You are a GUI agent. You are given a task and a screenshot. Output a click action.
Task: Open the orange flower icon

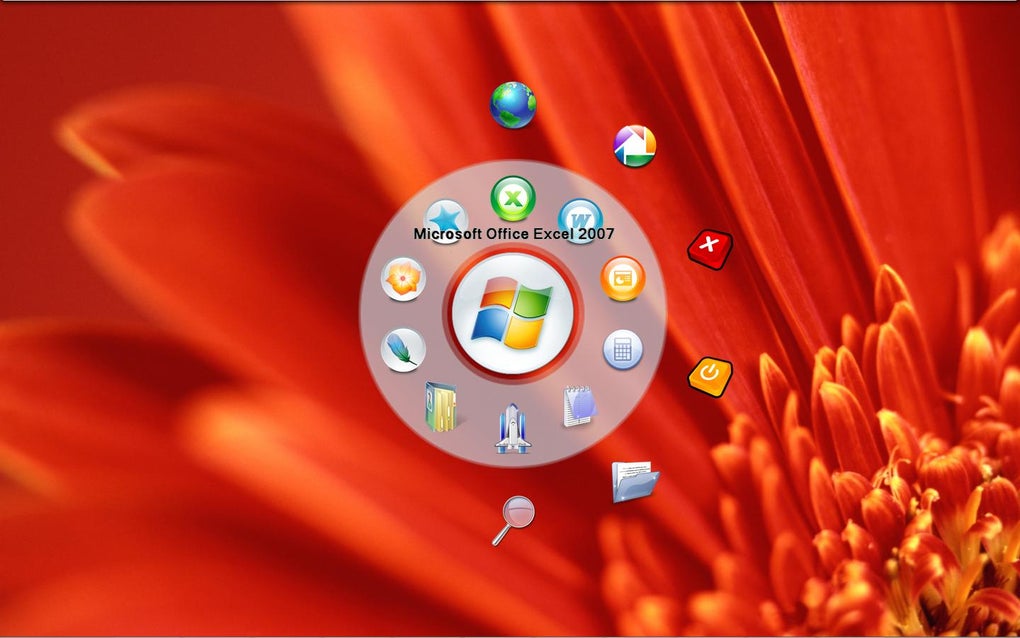tap(403, 279)
